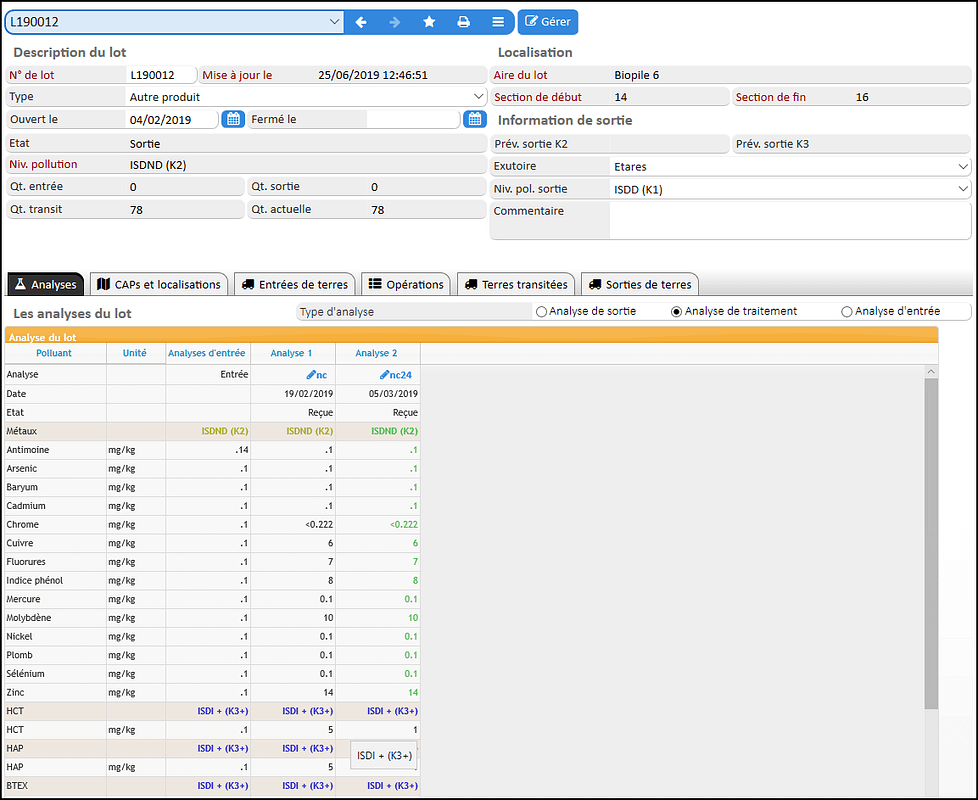Open calendar picker for Ouvert le
This screenshot has width=978, height=800.
tap(233, 119)
